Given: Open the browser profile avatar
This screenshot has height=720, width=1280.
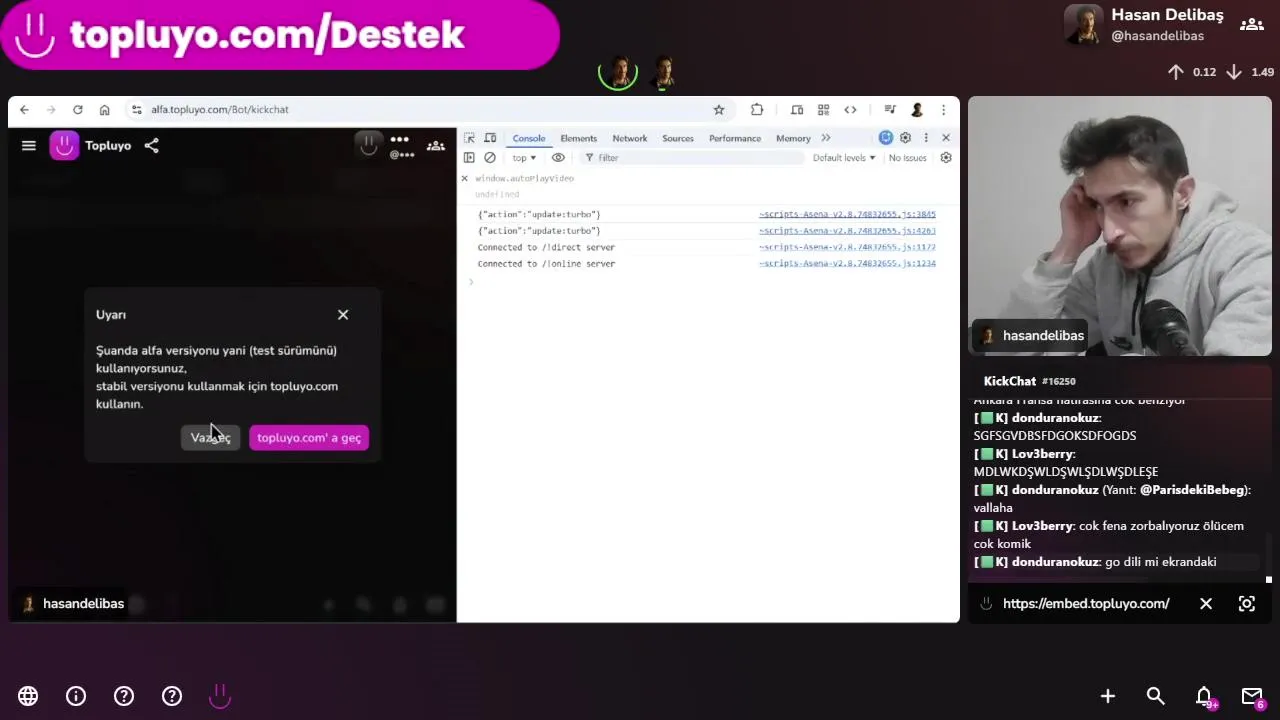Looking at the screenshot, I should tap(917, 110).
